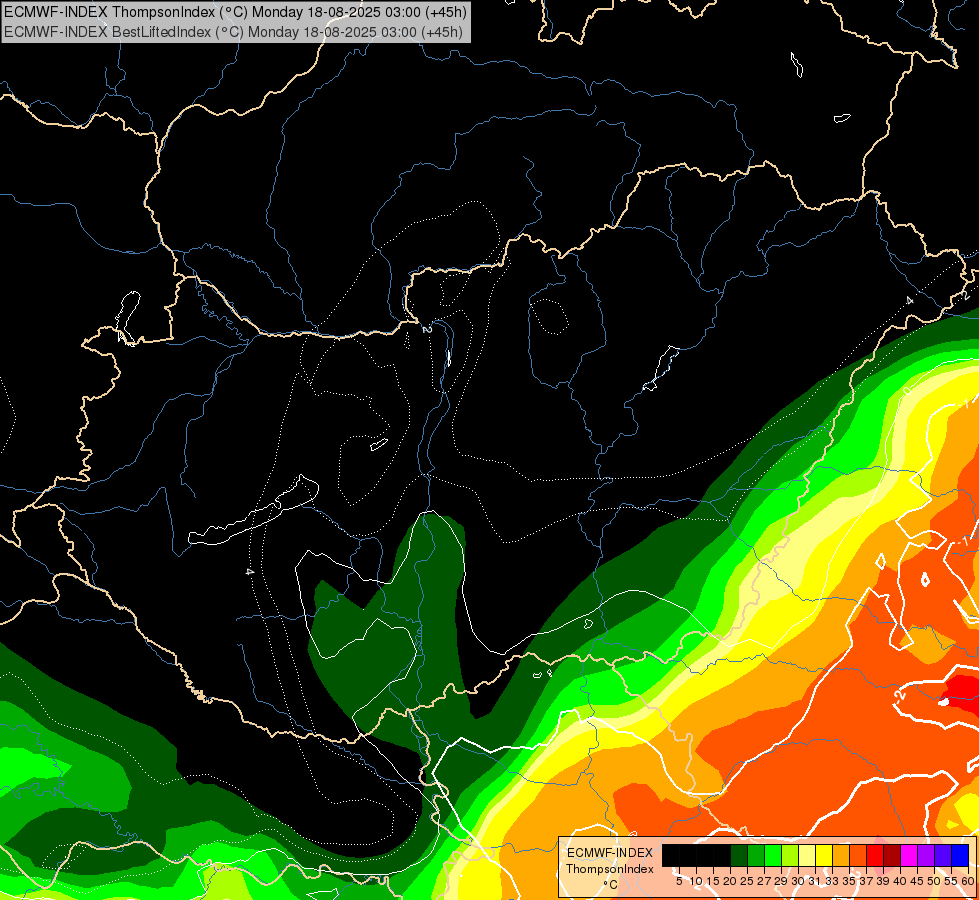Click the legend scale value 10

[696, 881]
